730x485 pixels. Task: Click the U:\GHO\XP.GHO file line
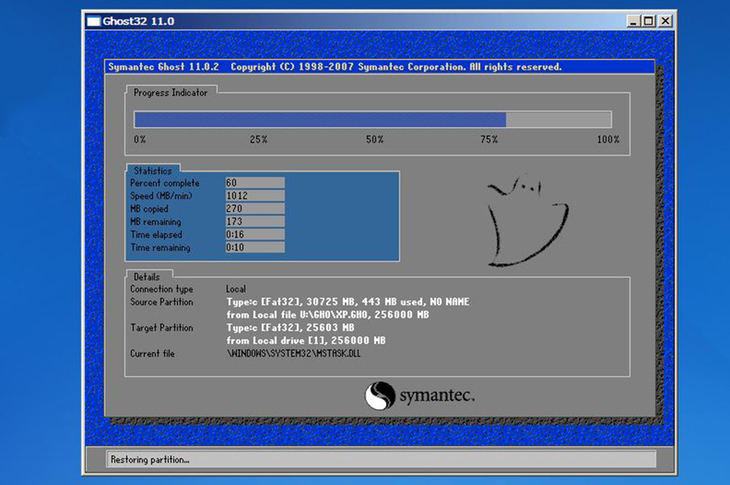pyautogui.click(x=328, y=315)
